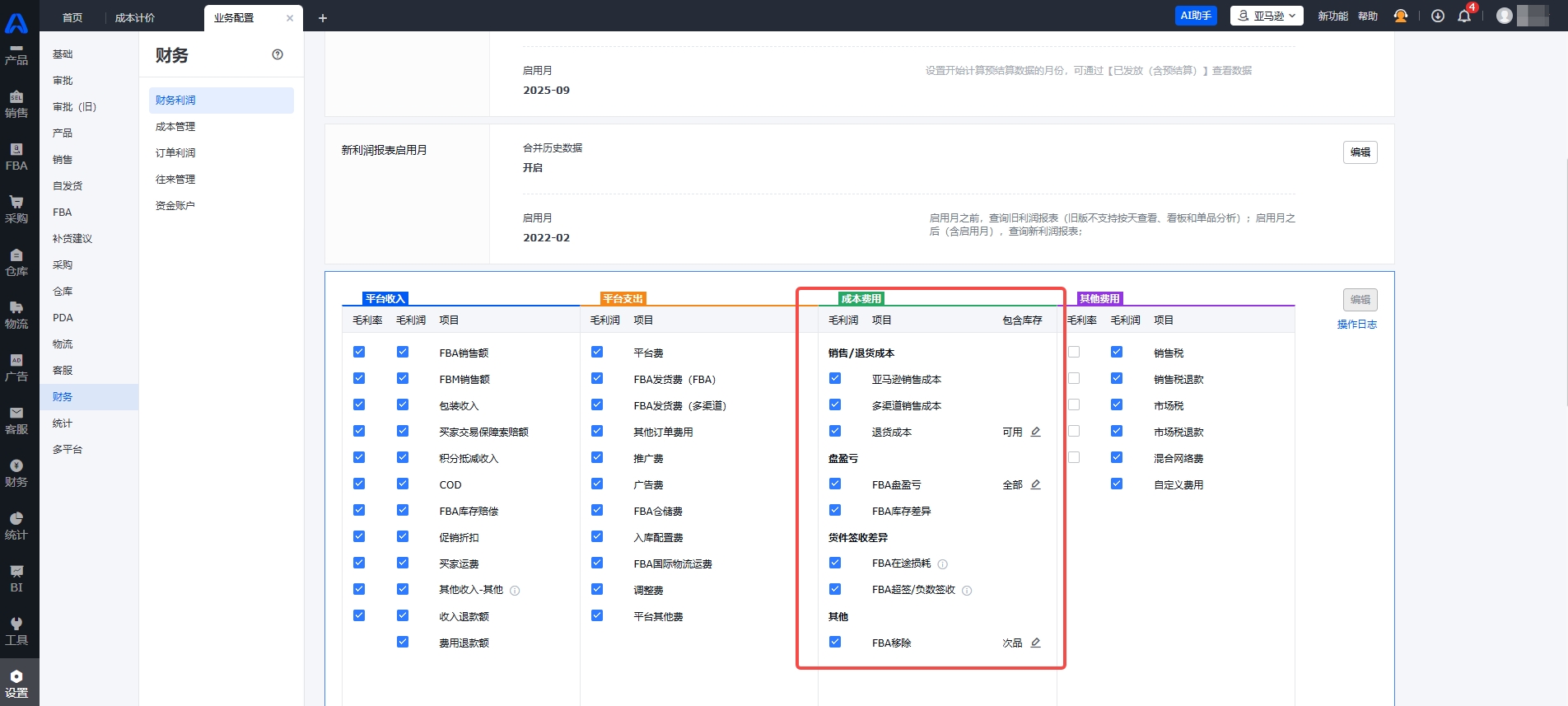Open the download center icon in the top bar
This screenshot has width=1568, height=706.
1438,16
